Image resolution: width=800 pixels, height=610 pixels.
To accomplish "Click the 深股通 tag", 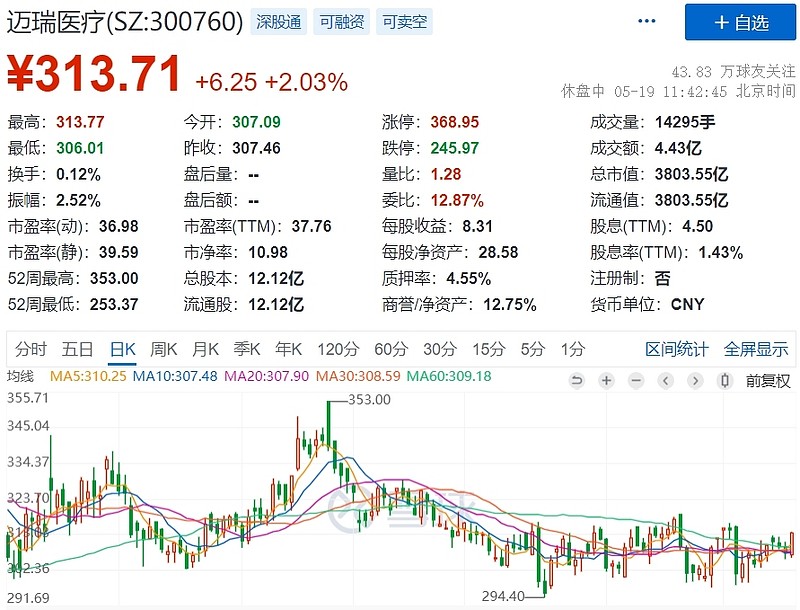I will coord(279,22).
